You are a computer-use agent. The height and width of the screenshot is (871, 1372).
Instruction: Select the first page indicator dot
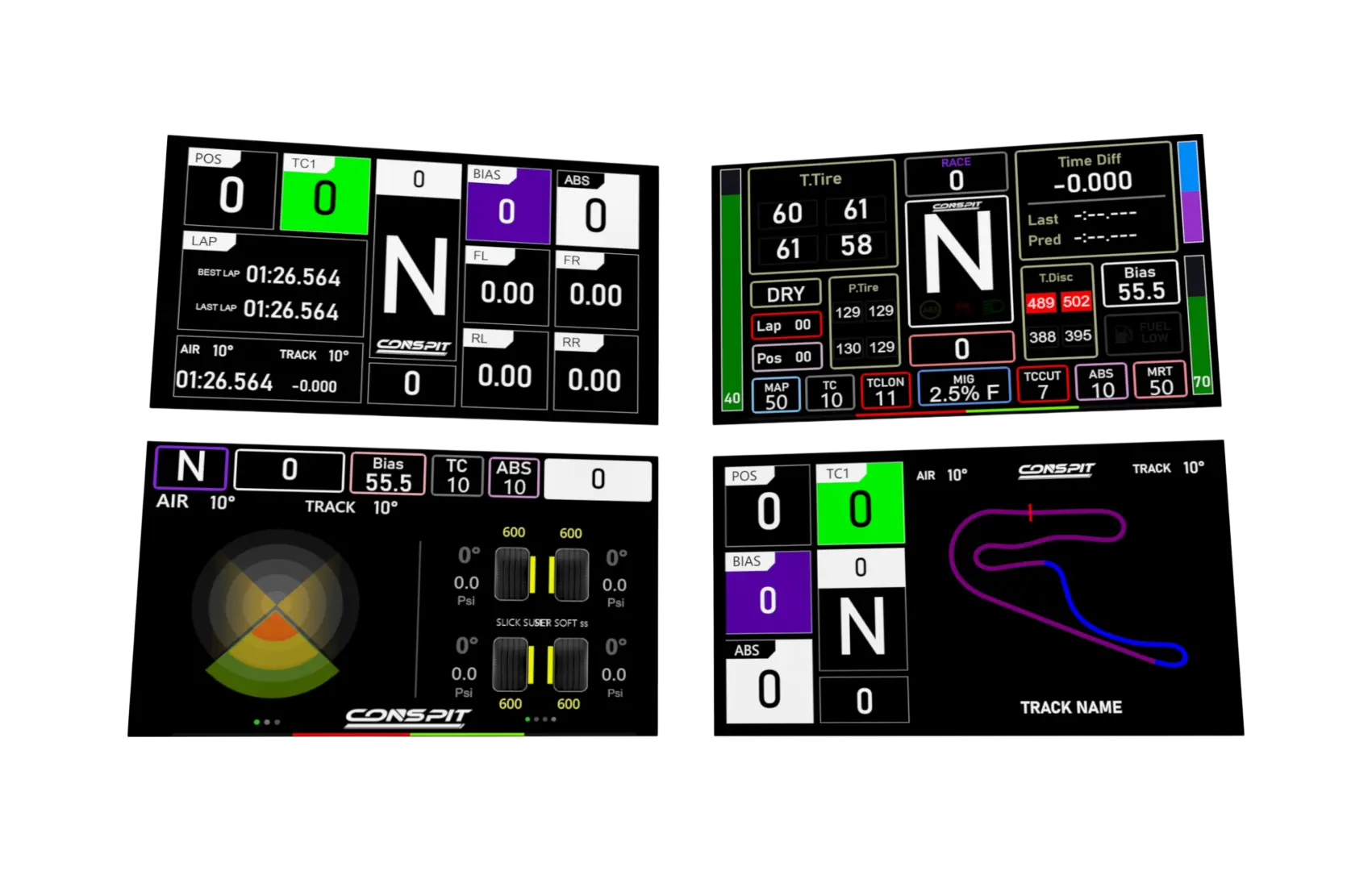pyautogui.click(x=256, y=720)
